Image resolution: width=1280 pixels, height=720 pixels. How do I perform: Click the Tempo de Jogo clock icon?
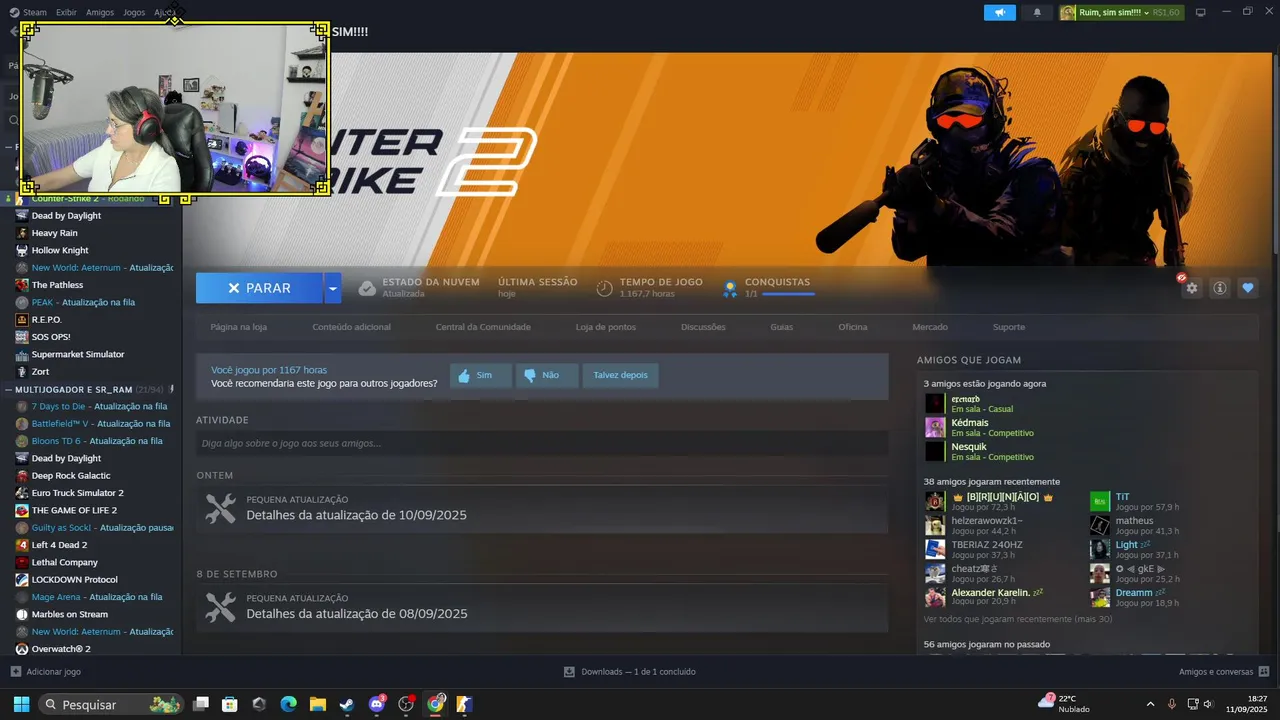[x=604, y=288]
